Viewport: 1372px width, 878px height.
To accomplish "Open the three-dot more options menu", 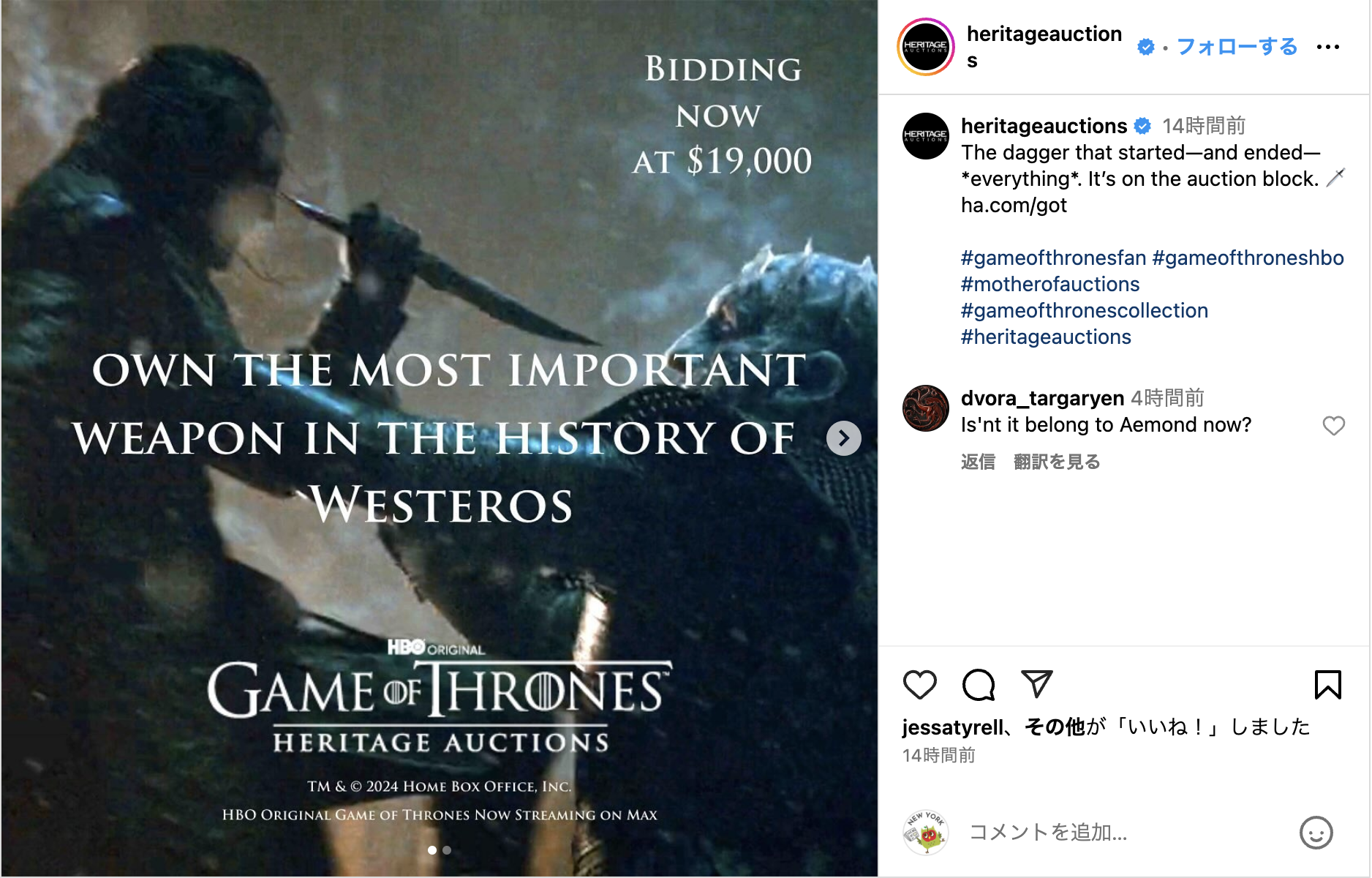I will pyautogui.click(x=1327, y=48).
